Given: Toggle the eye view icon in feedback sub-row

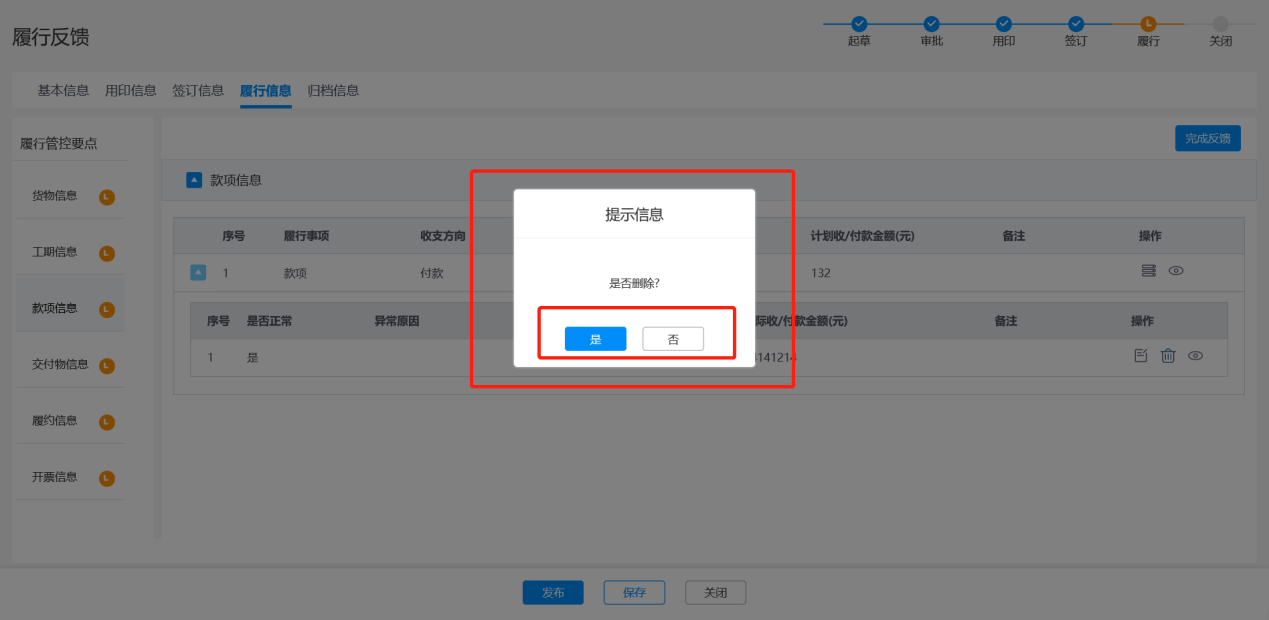Looking at the screenshot, I should tap(1195, 356).
